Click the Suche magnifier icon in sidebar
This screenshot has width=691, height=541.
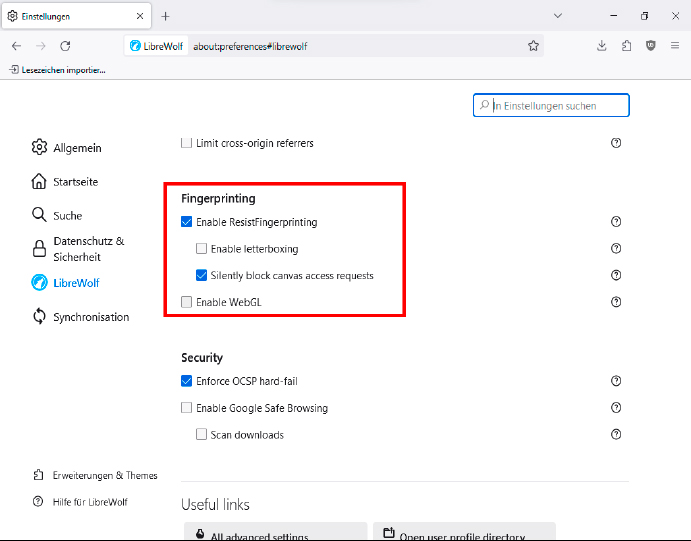click(39, 215)
